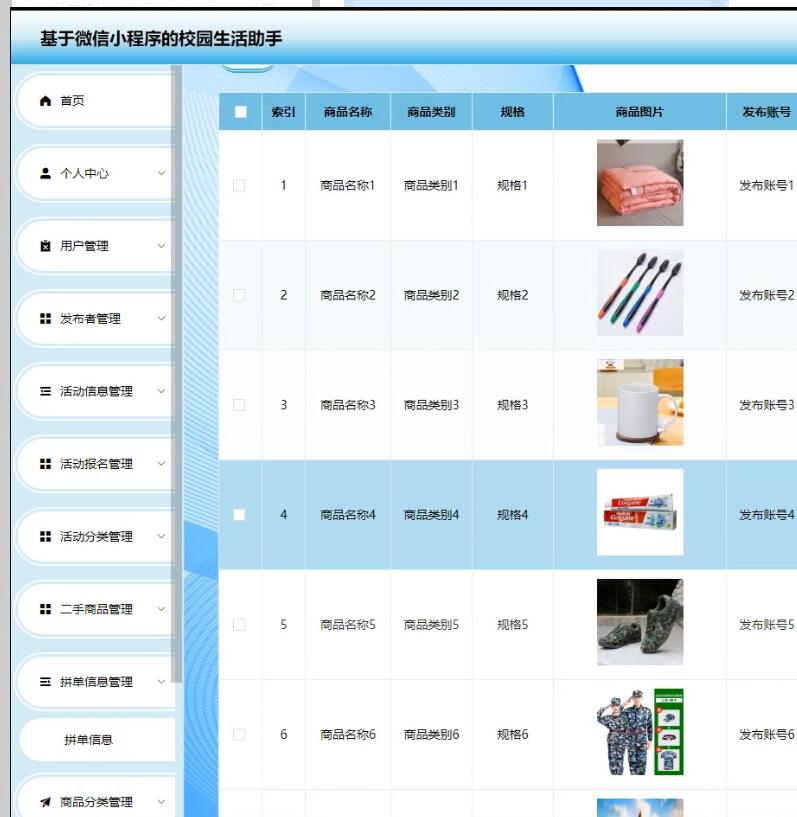Click the cell 商品类别1
This screenshot has width=797, height=817.
coord(431,185)
